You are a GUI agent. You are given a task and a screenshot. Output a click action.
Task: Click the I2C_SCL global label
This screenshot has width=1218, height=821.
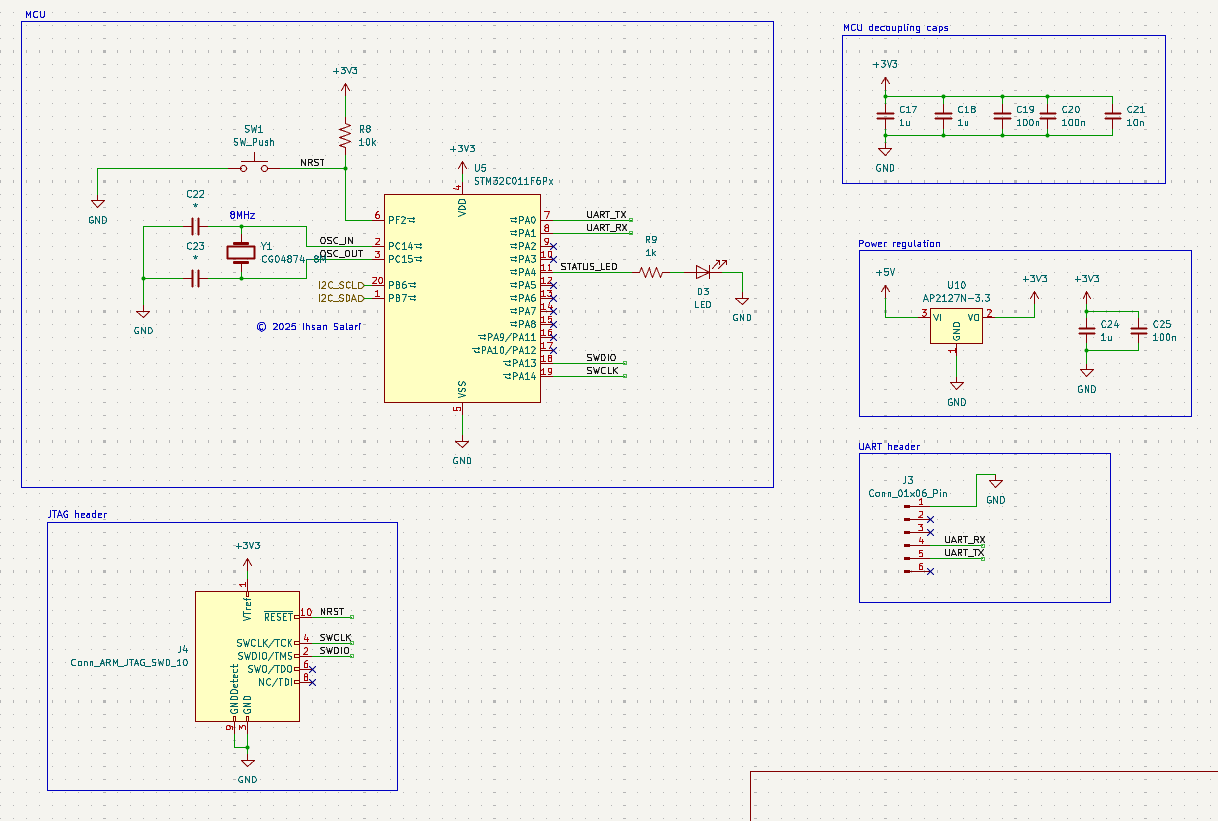coord(341,285)
